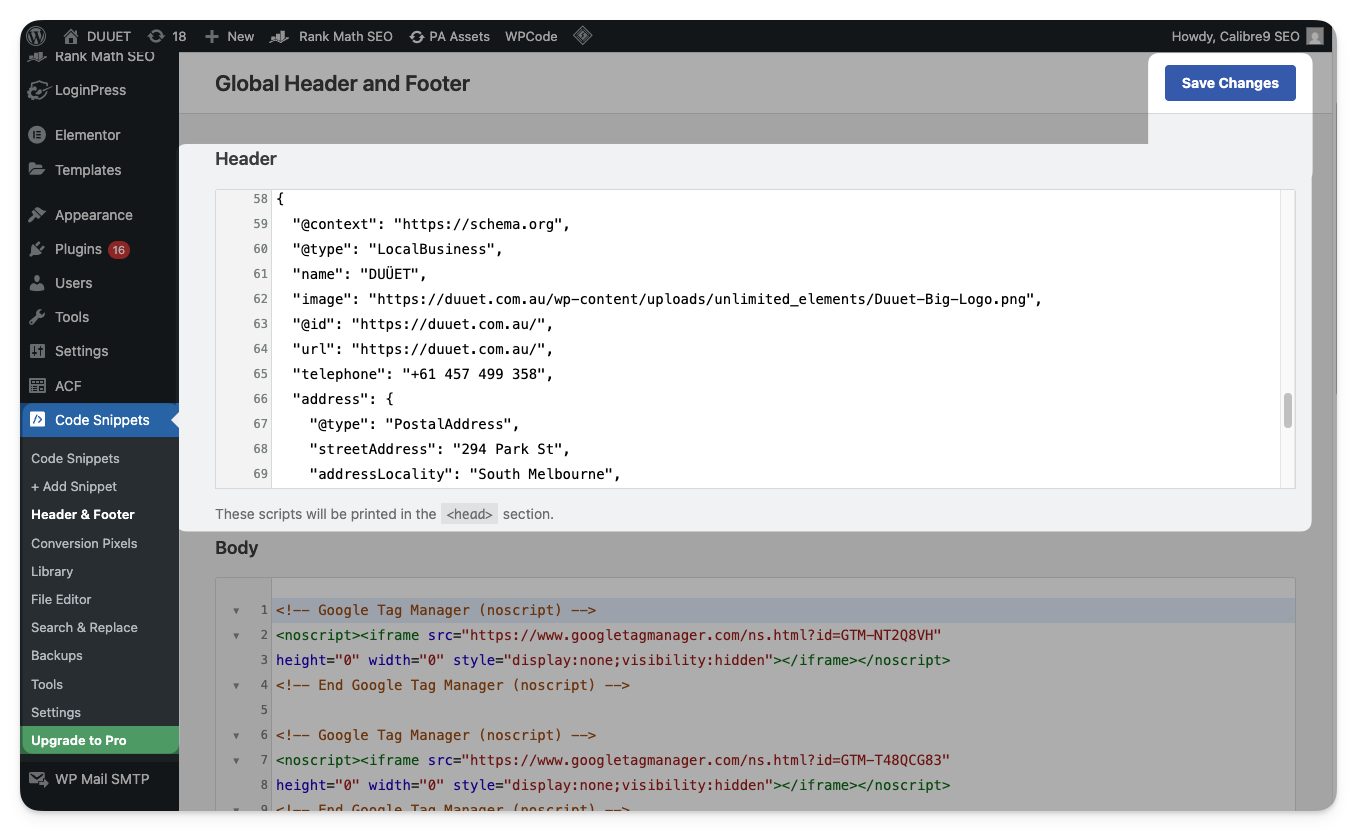Collapse fold arrow at Body line 4
Image resolution: width=1357 pixels, height=831 pixels.
tap(237, 685)
